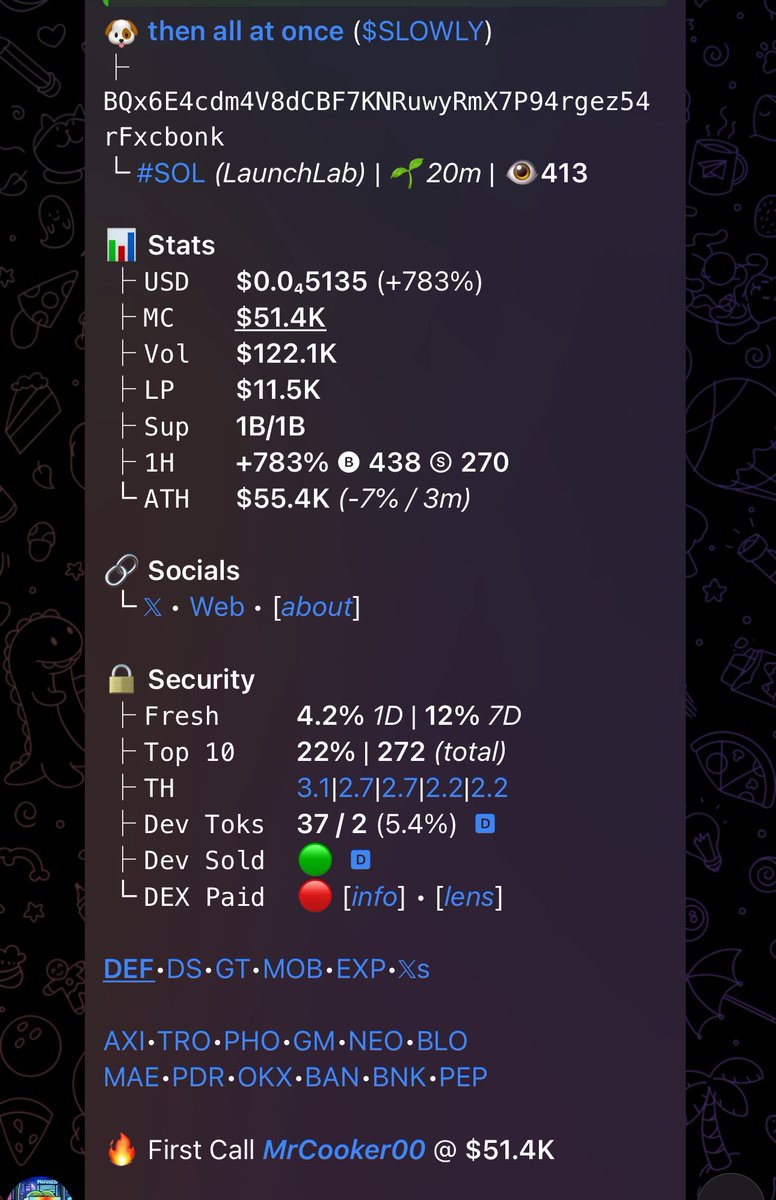Click the bar chart Stats icon
Screen dimensions: 776x1200
tap(121, 245)
